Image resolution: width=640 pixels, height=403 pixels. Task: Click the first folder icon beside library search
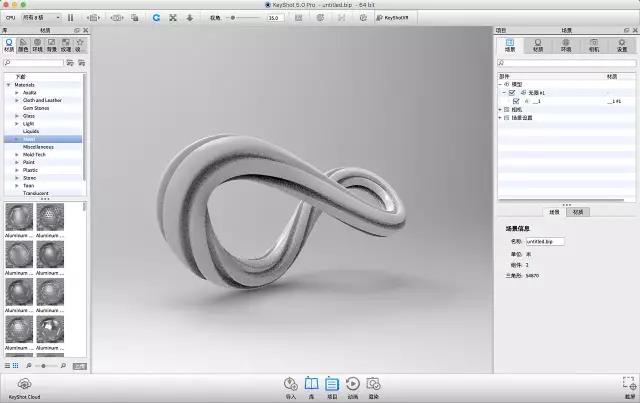[x=70, y=62]
